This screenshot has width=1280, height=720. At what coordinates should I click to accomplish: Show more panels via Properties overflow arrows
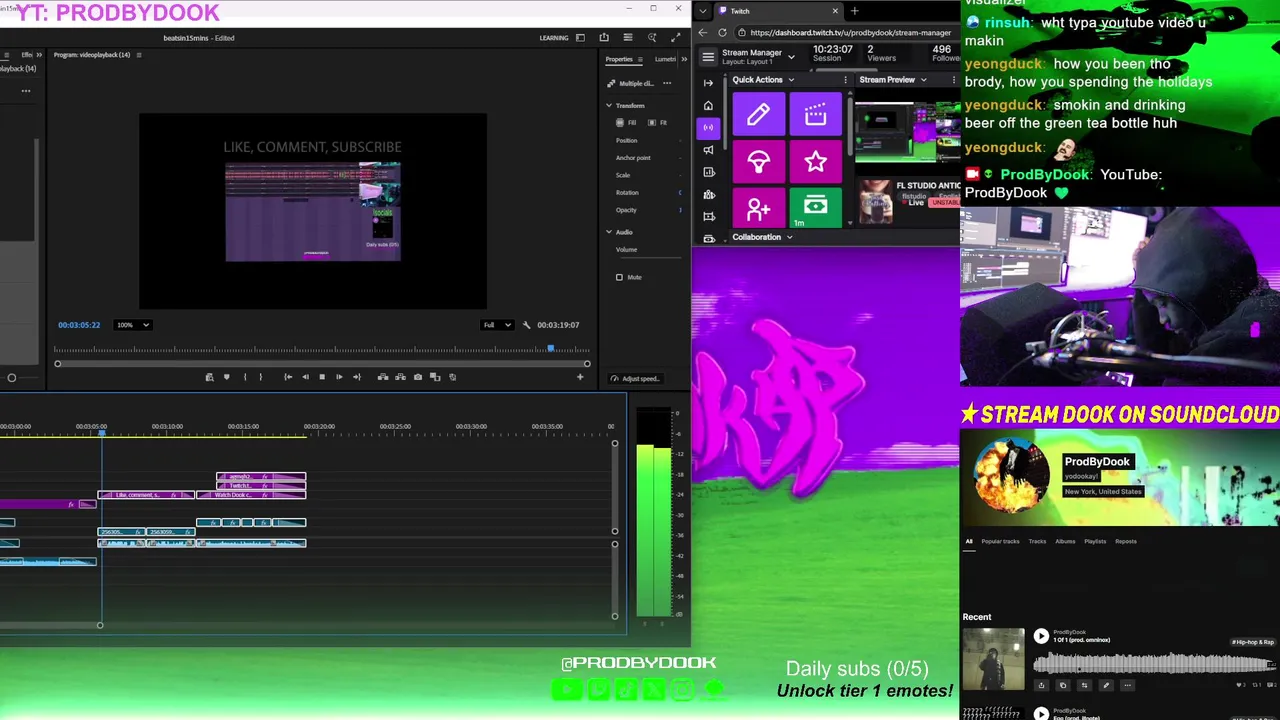click(684, 59)
